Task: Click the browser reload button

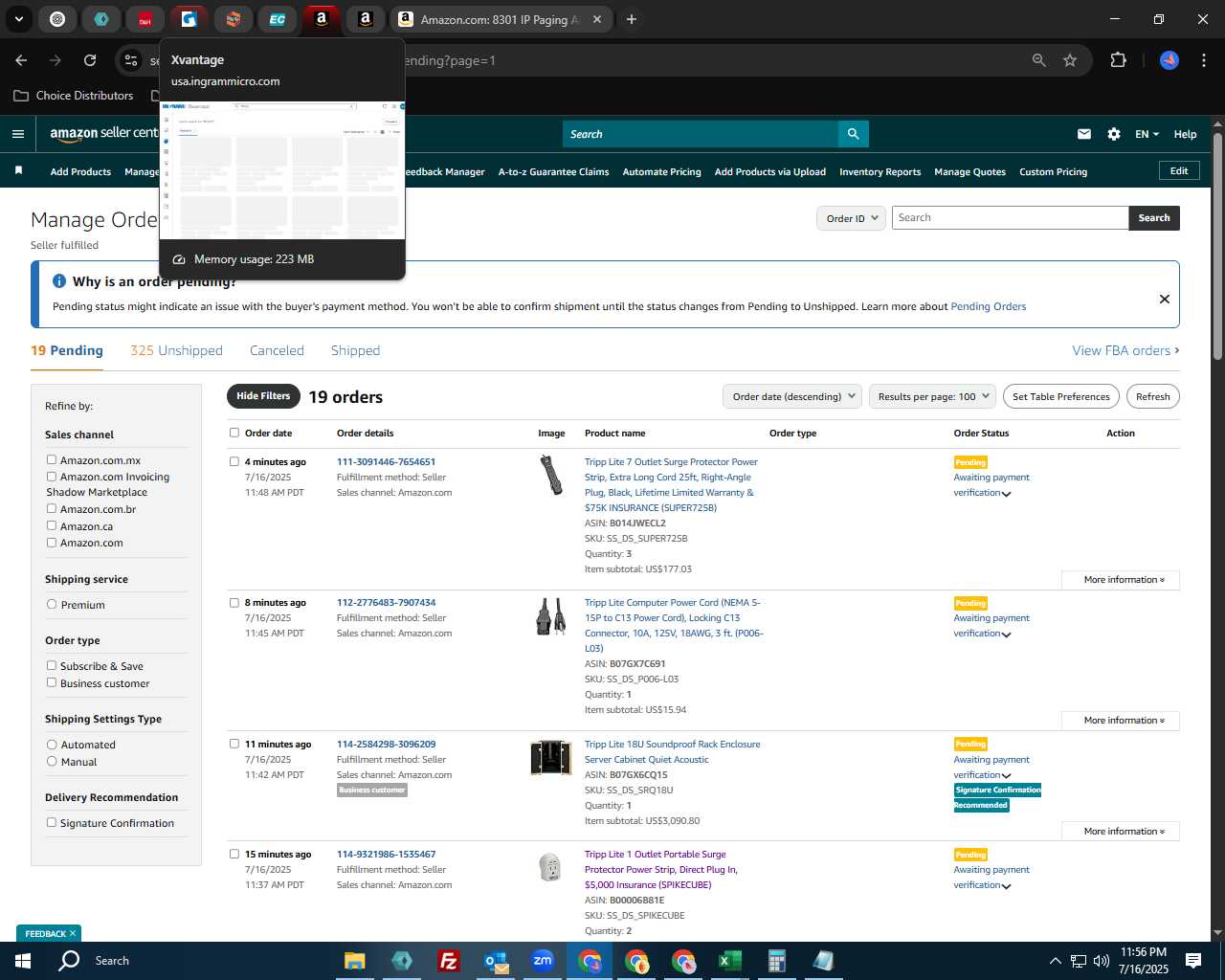Action: pyautogui.click(x=90, y=60)
